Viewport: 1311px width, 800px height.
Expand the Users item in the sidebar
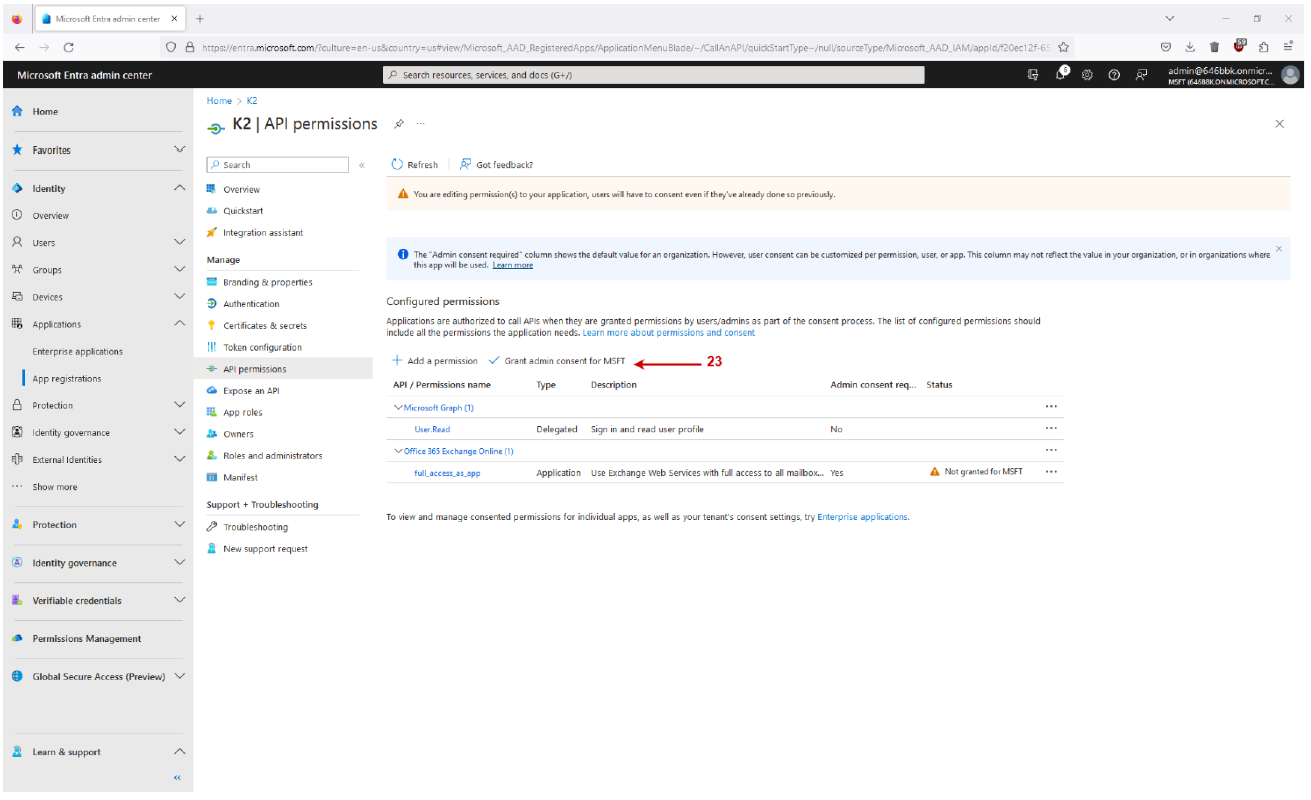pyautogui.click(x=180, y=242)
